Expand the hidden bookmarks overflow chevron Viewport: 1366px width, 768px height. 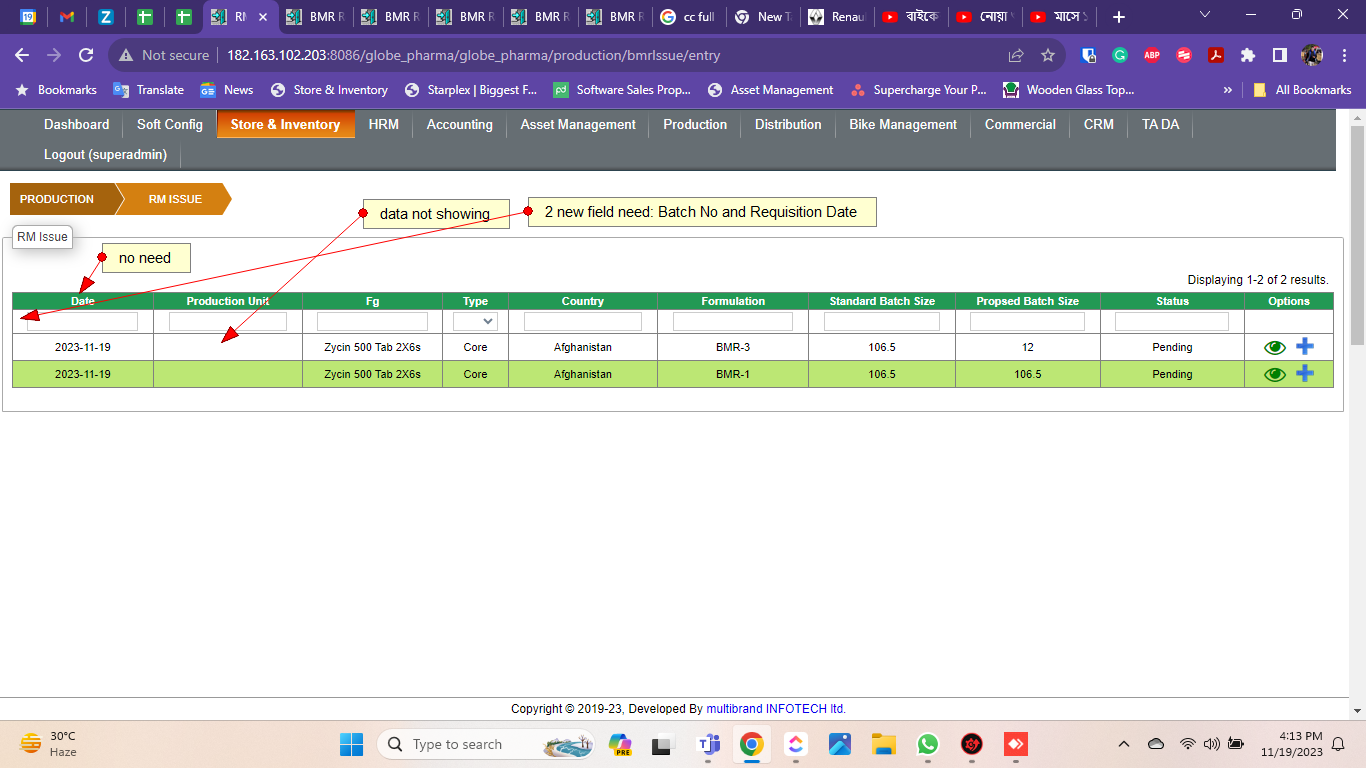pos(1228,90)
